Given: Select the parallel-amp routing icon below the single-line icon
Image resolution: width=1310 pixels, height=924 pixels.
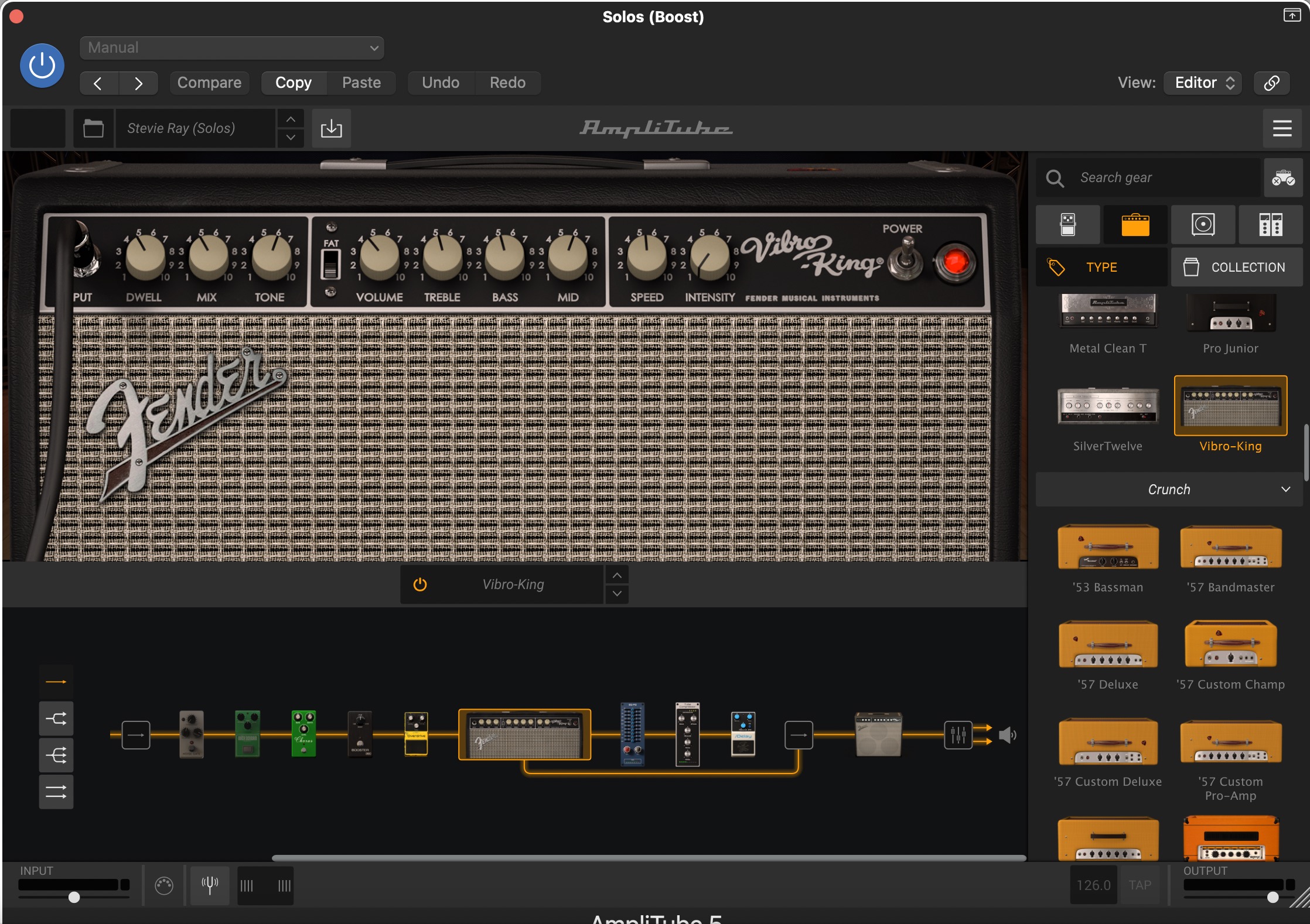Looking at the screenshot, I should coord(56,718).
